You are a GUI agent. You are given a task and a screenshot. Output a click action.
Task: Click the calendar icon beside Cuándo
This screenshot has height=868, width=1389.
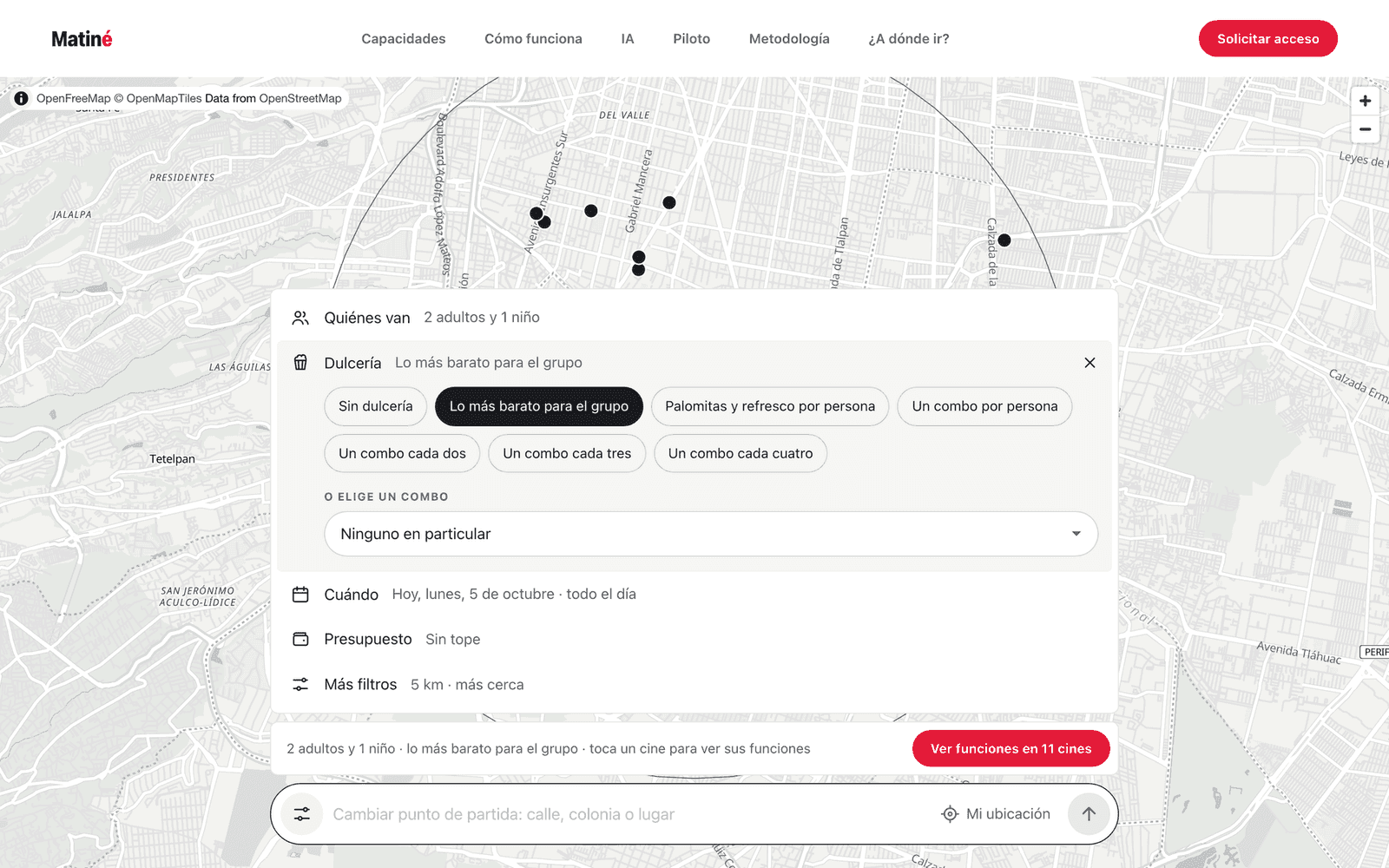pos(300,595)
